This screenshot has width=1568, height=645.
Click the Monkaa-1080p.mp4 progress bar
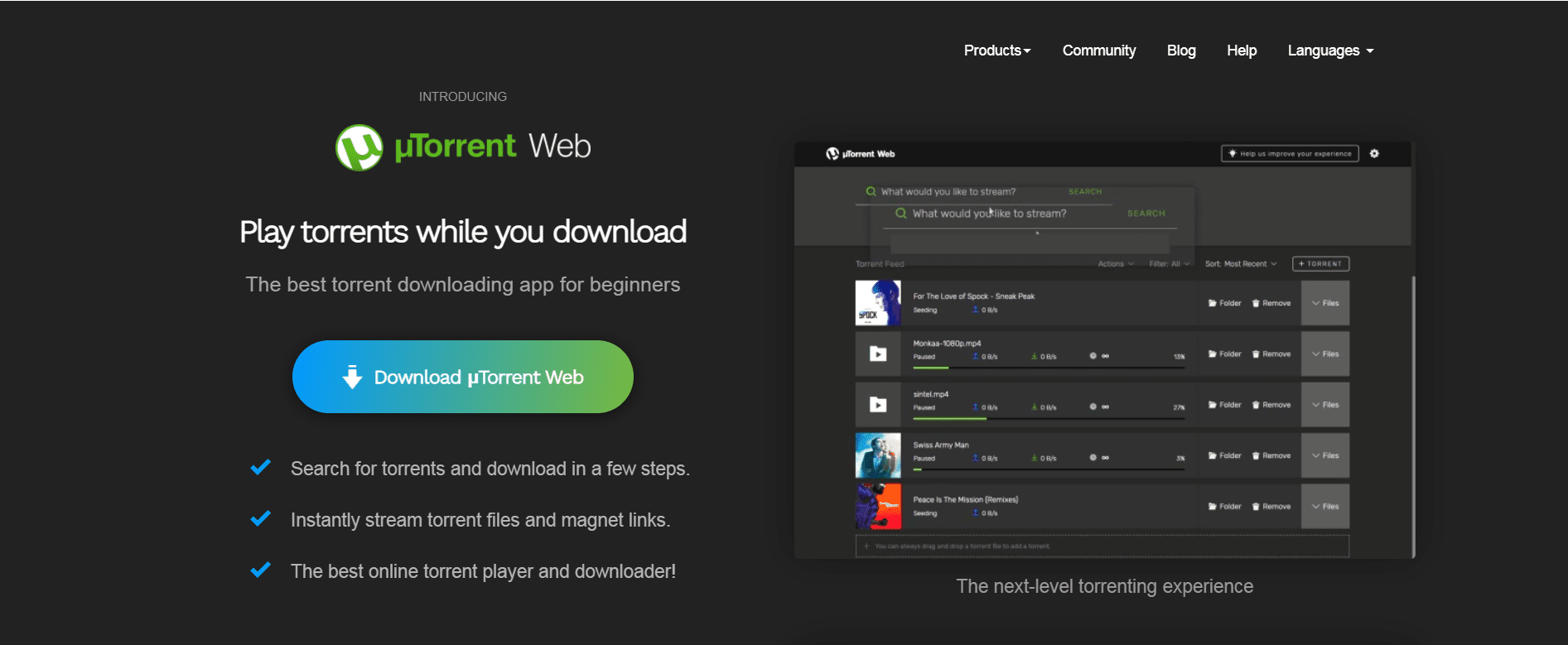[1049, 368]
